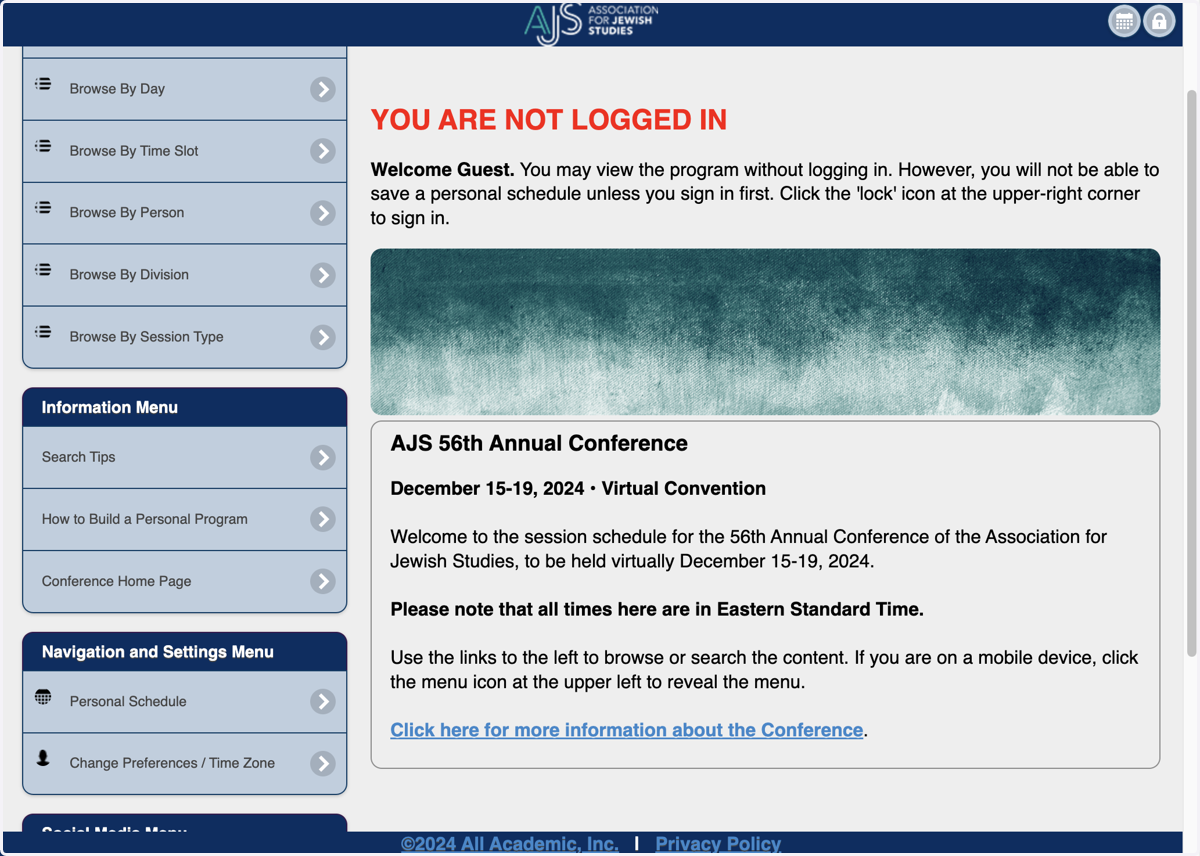Click arrow chevron on Conference Home Page row

pos(322,581)
